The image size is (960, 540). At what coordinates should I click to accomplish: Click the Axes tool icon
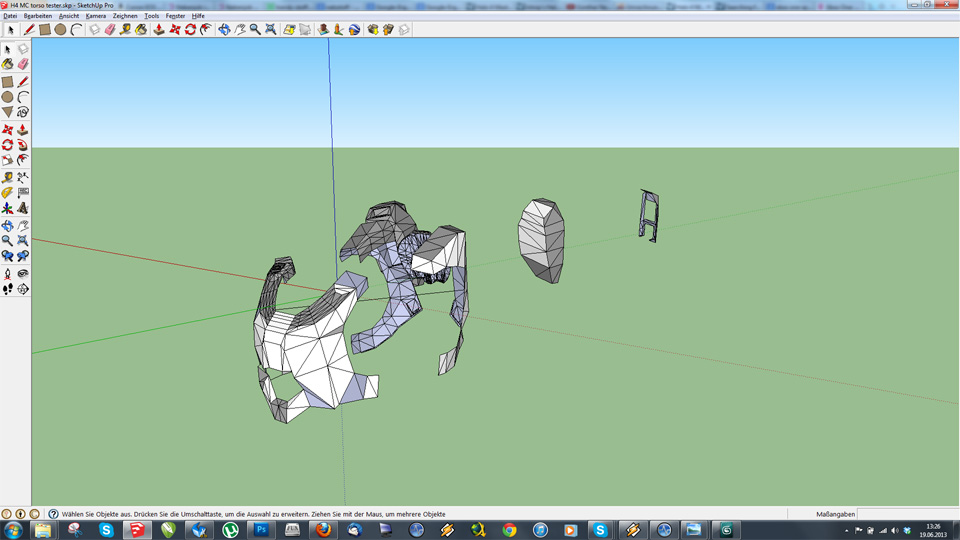point(7,208)
